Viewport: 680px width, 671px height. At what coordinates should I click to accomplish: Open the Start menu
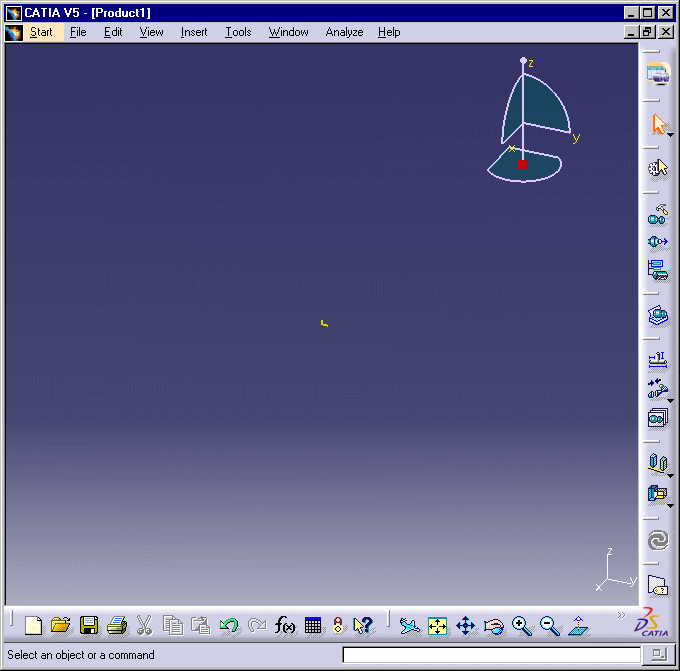41,32
